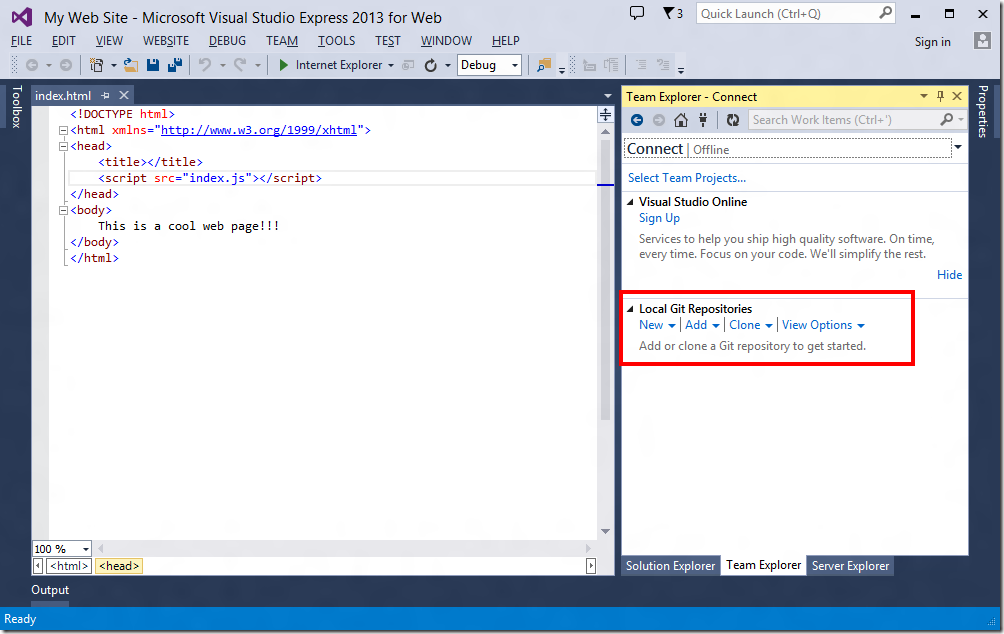1004x634 pixels.
Task: Open the TEAM menu
Action: coord(282,41)
